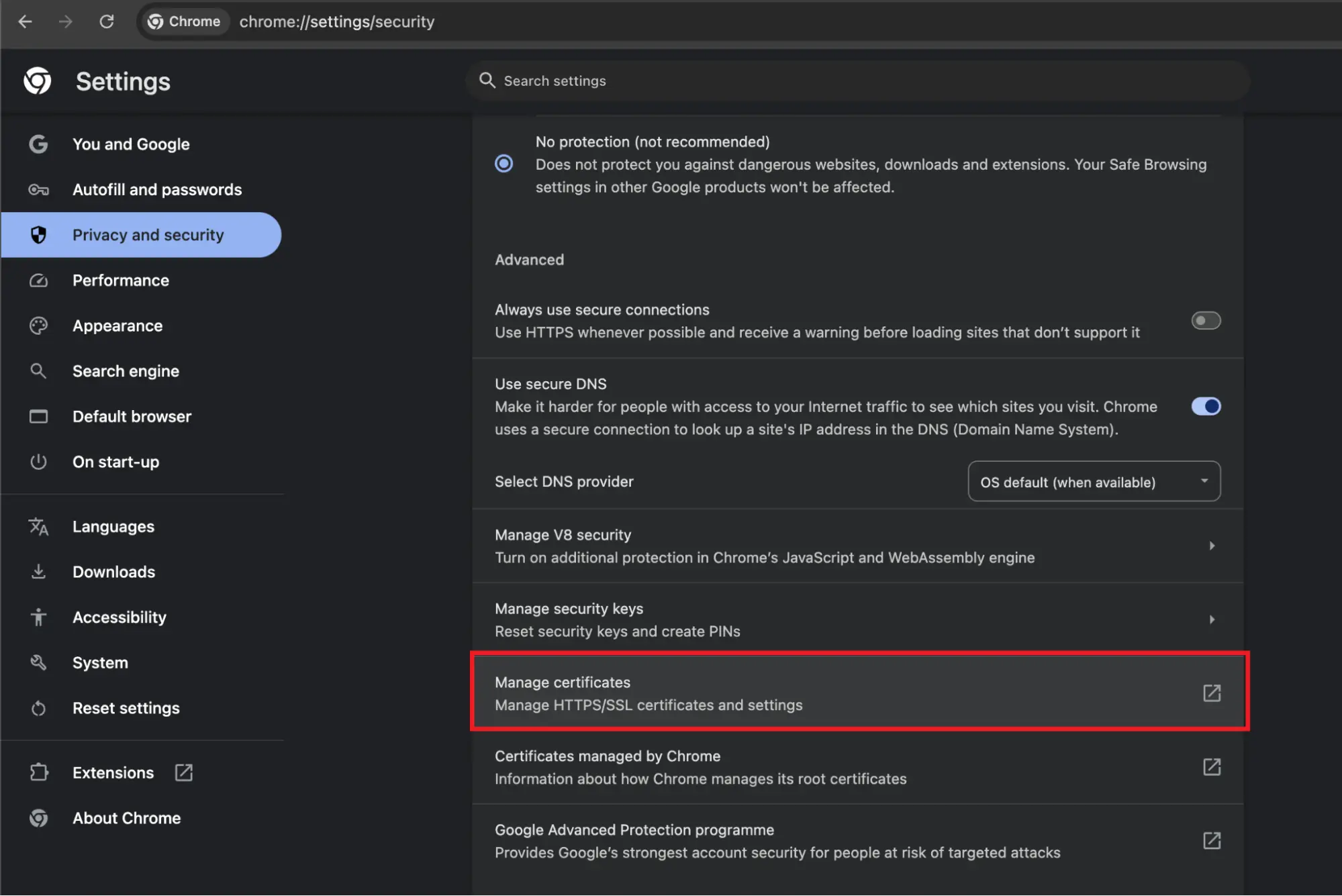
Task: Click the back arrow in the browser toolbar
Action: coord(26,21)
